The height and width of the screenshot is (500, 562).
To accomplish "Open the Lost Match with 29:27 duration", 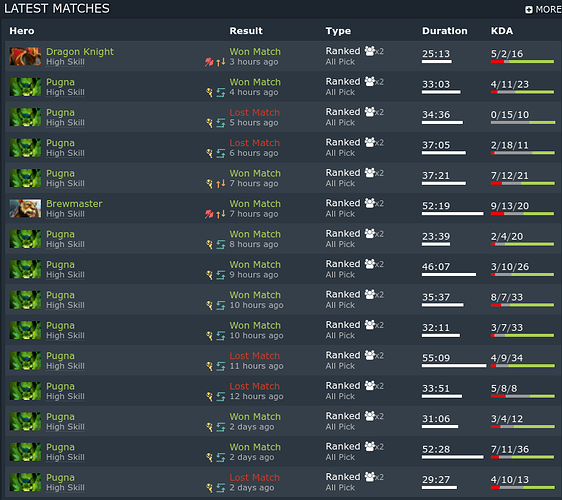I will 254,477.
